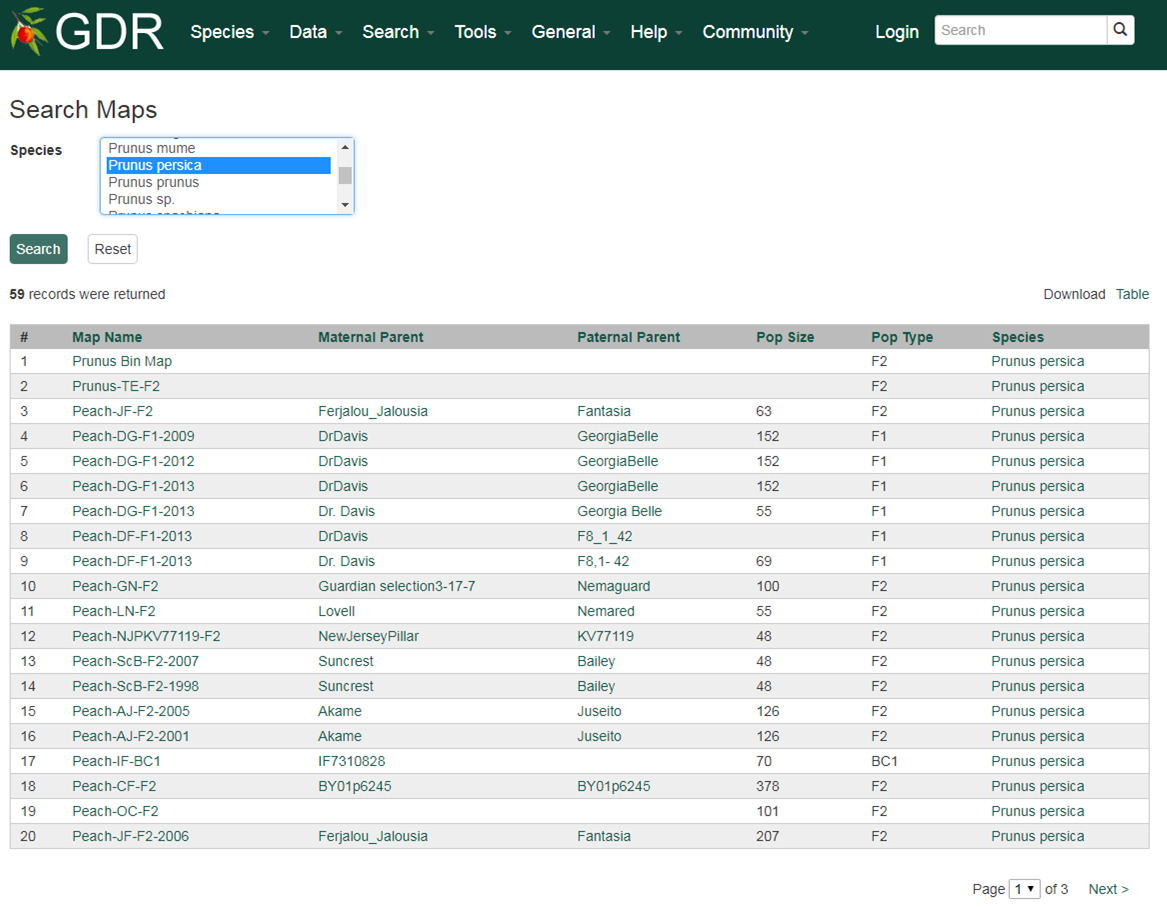The height and width of the screenshot is (907, 1167).
Task: Open the Search navigation menu
Action: pyautogui.click(x=398, y=32)
